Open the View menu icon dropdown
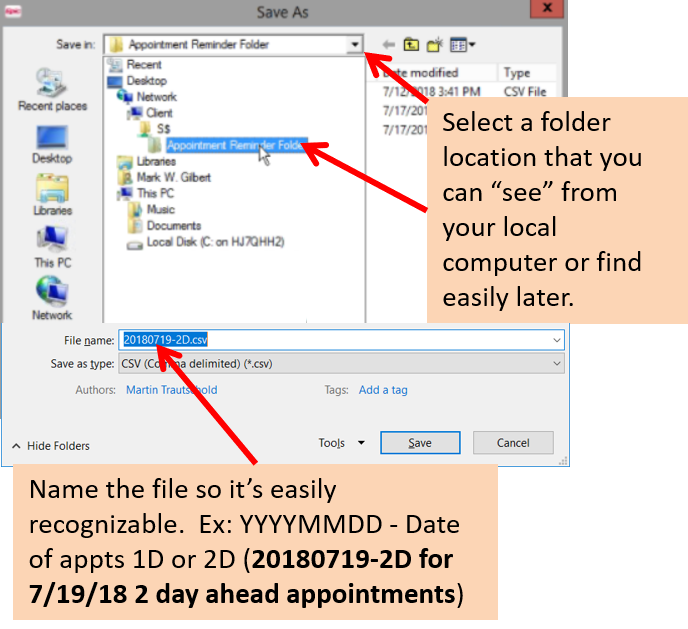The width and height of the screenshot is (688, 629). pos(462,45)
